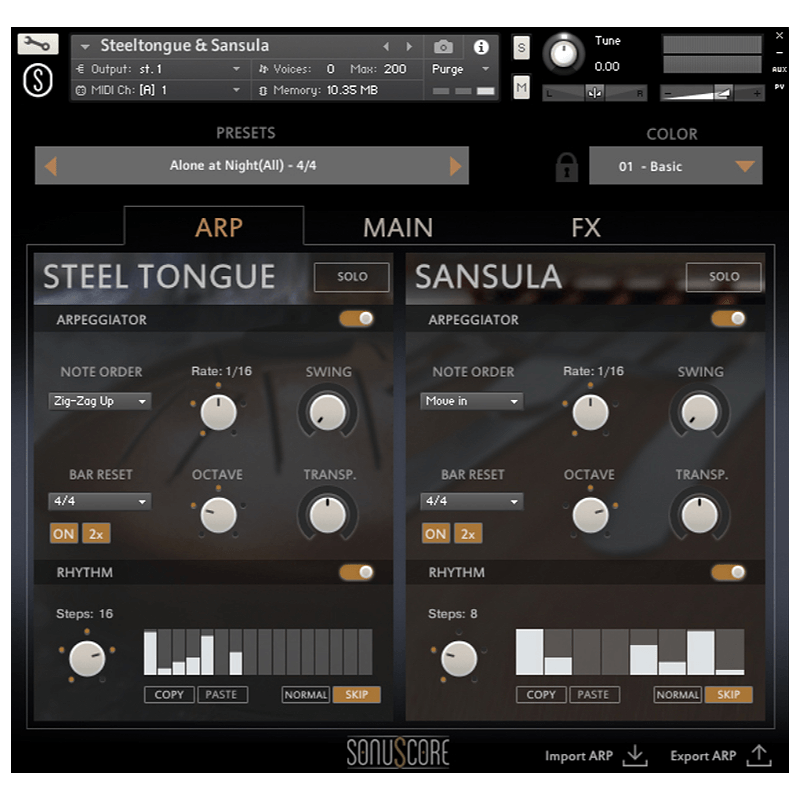Click Sansula rhythm PASTE button
800x800 pixels.
[x=594, y=695]
